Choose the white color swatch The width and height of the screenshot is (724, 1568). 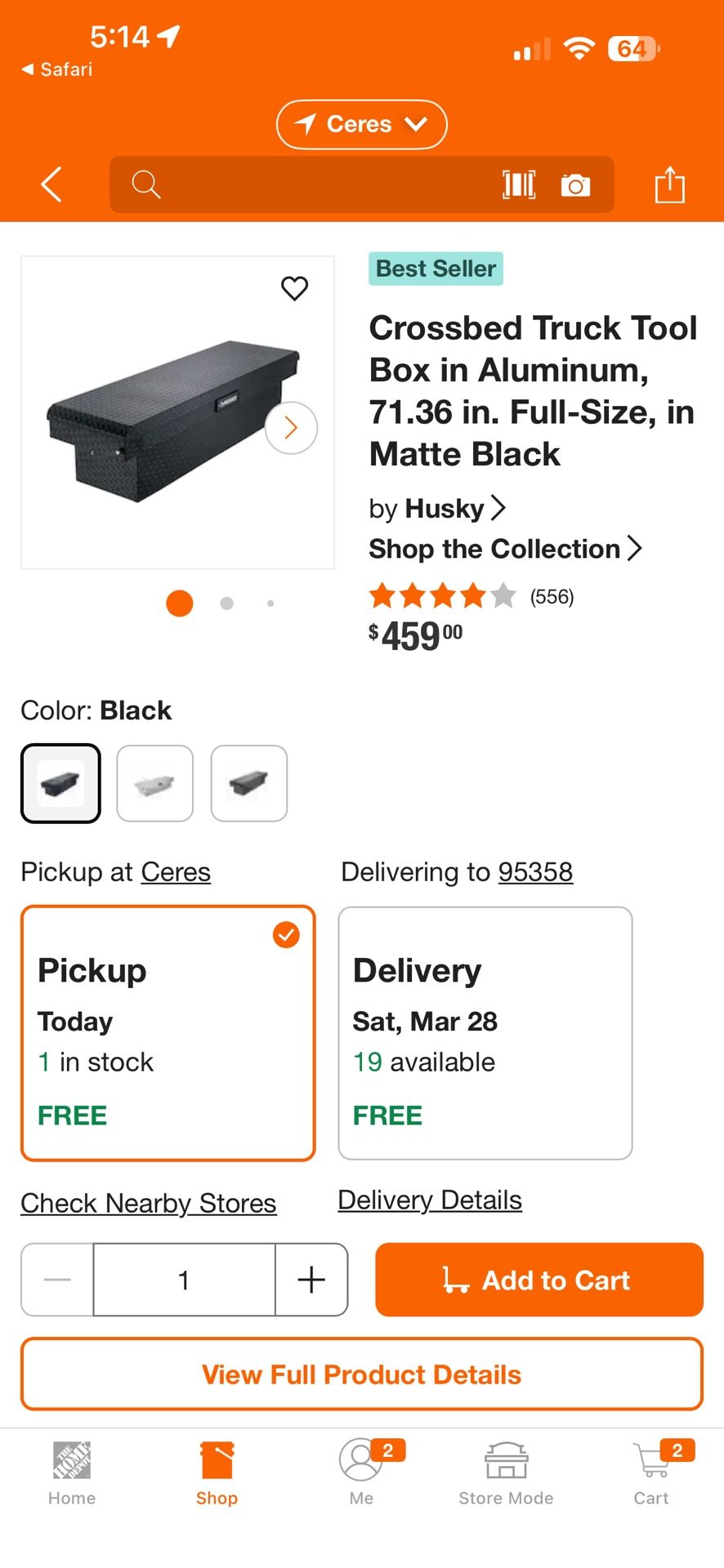coord(155,783)
